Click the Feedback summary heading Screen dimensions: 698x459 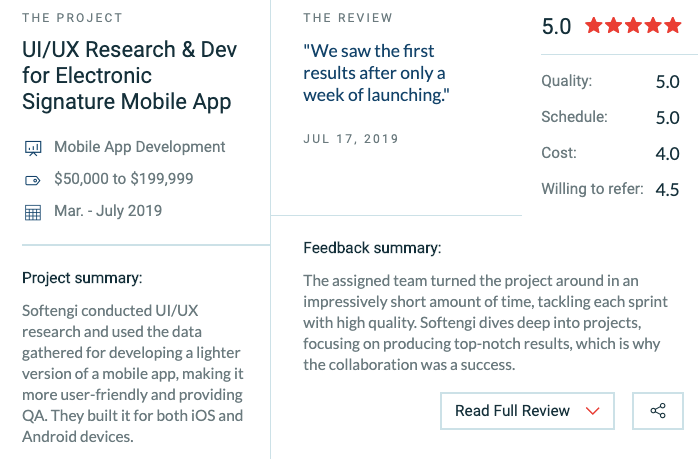372,248
